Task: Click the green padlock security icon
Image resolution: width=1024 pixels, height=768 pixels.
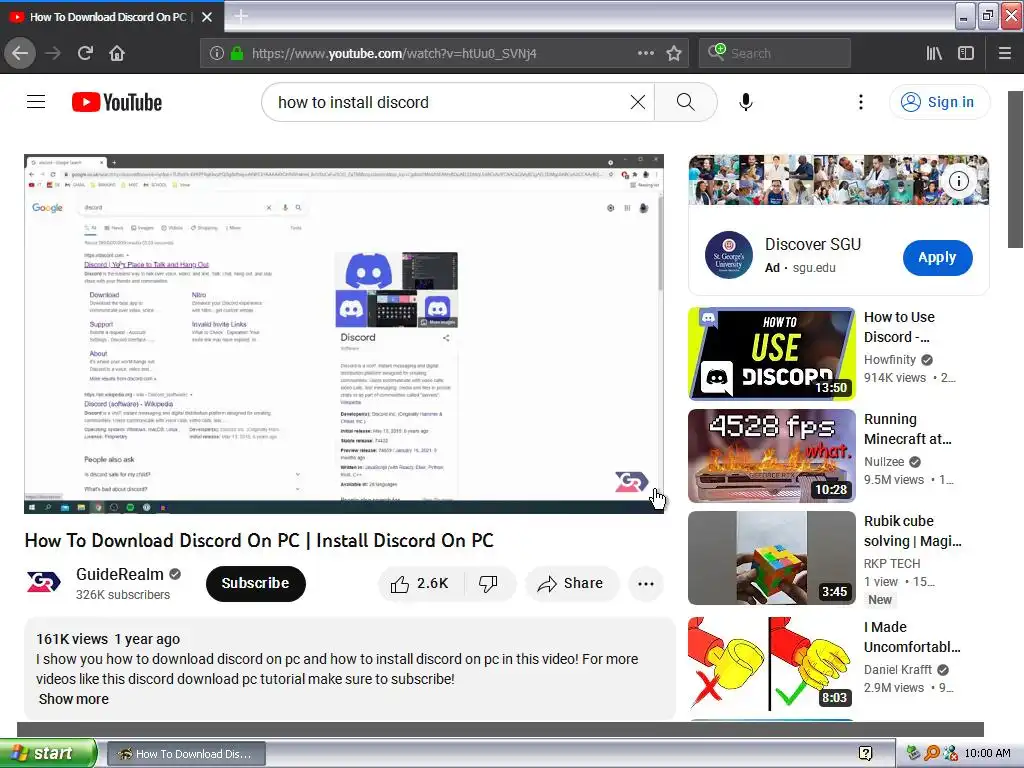Action: pos(237,54)
